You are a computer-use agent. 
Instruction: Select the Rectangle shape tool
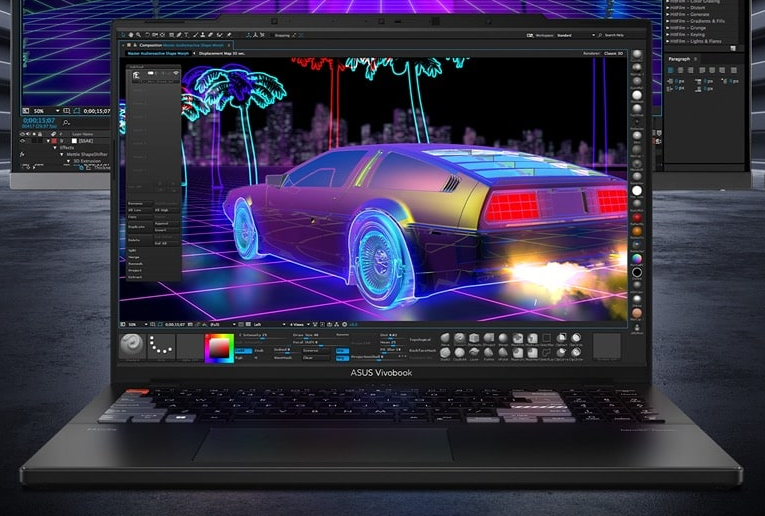[171, 35]
